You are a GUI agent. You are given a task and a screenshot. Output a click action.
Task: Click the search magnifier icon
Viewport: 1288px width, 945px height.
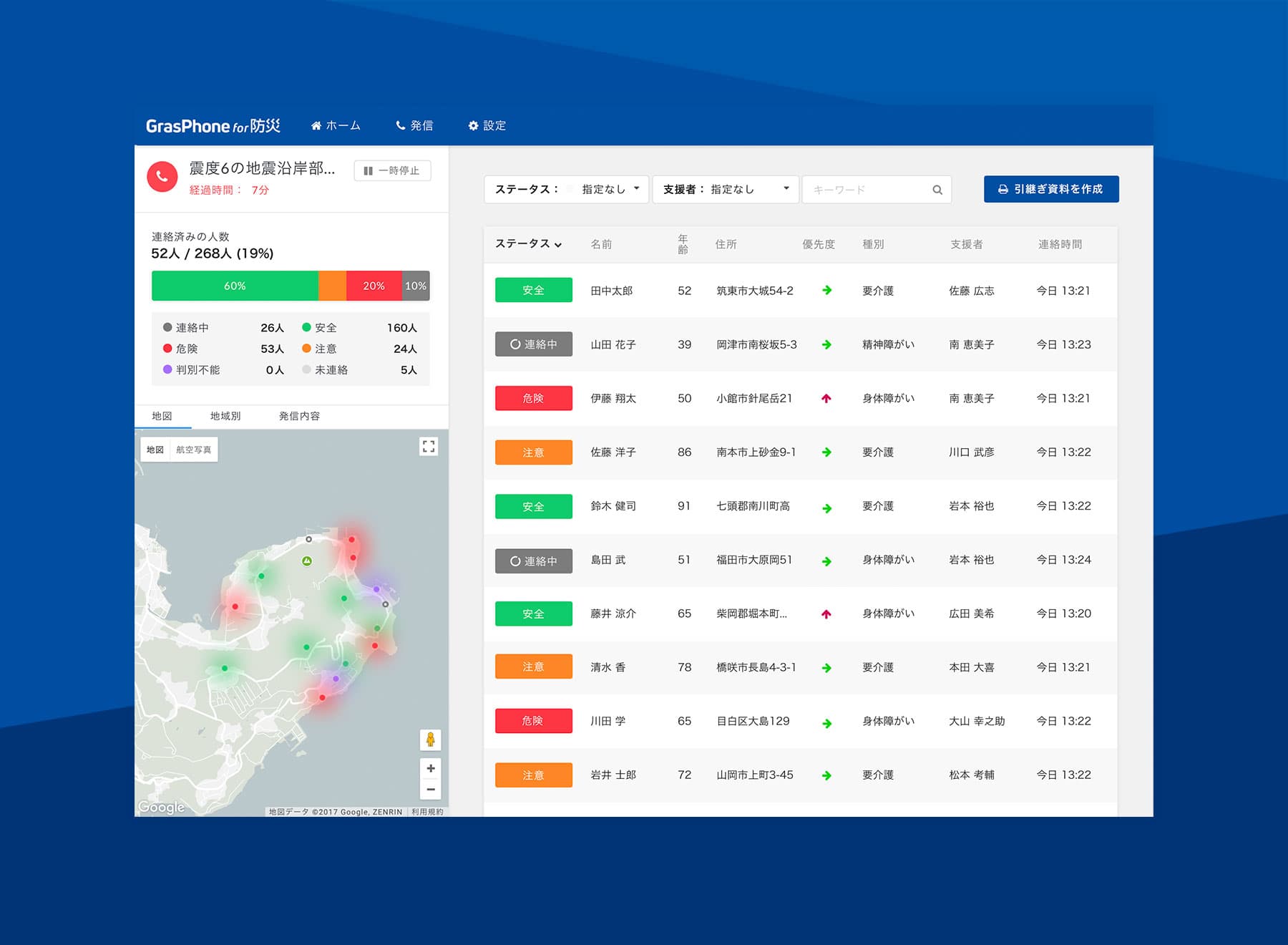coord(937,190)
